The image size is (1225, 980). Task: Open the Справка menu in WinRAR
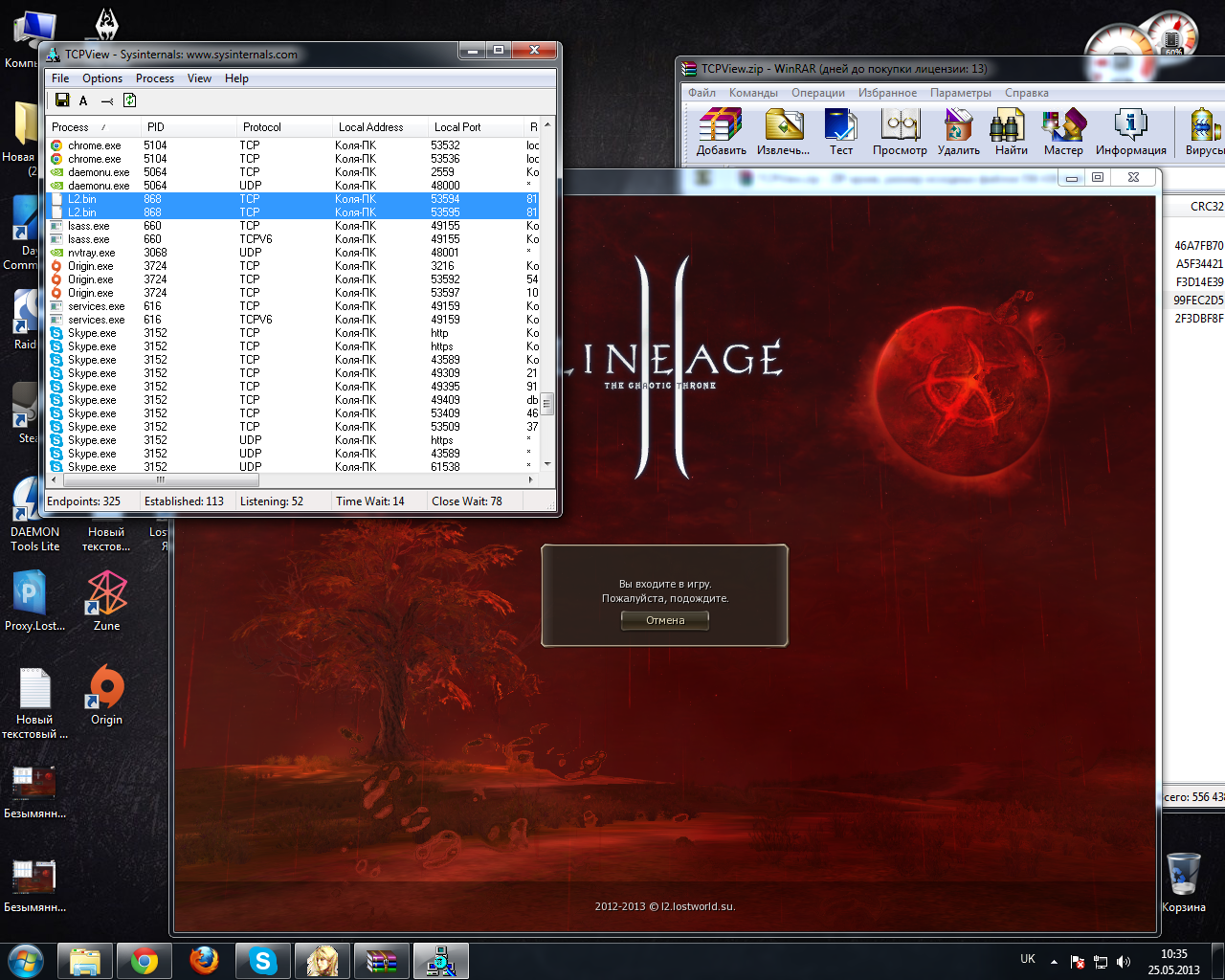tap(1027, 93)
